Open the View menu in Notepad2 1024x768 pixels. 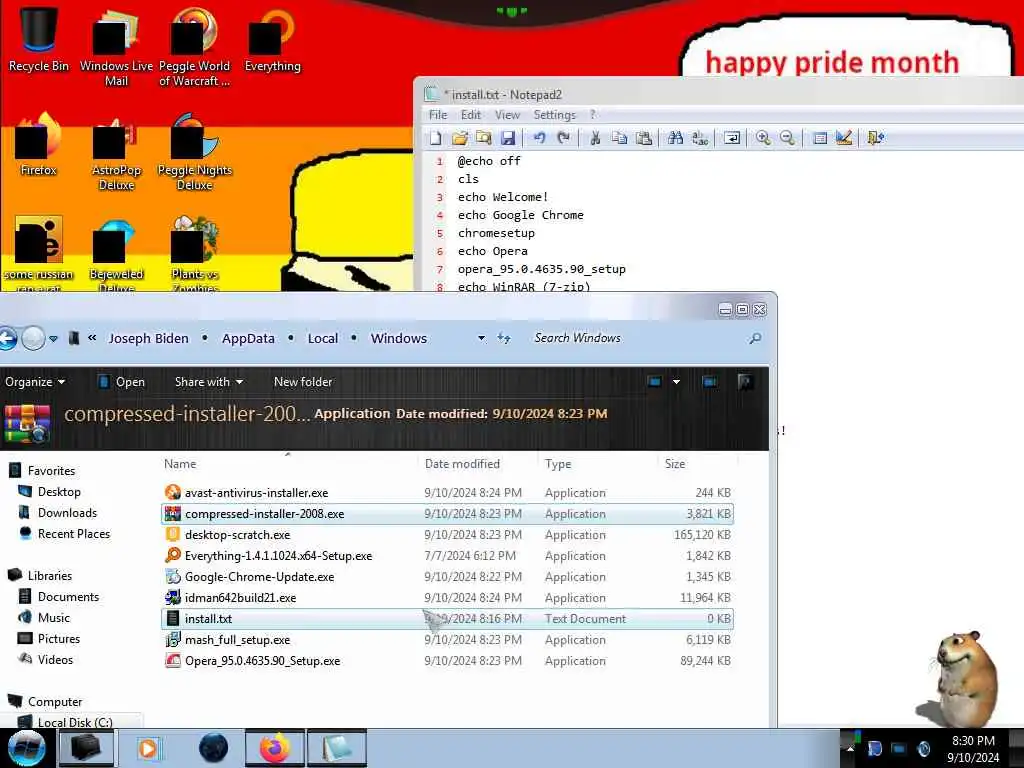[507, 115]
